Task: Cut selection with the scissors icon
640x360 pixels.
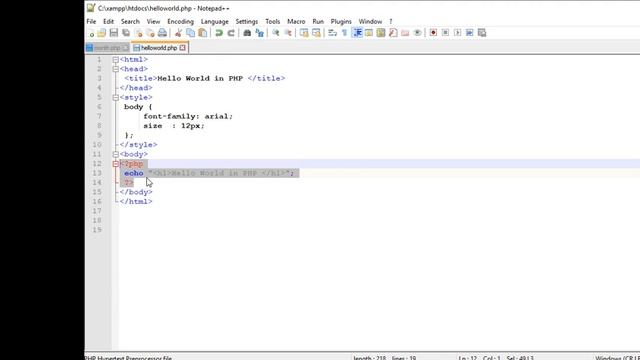Action: pyautogui.click(x=178, y=33)
